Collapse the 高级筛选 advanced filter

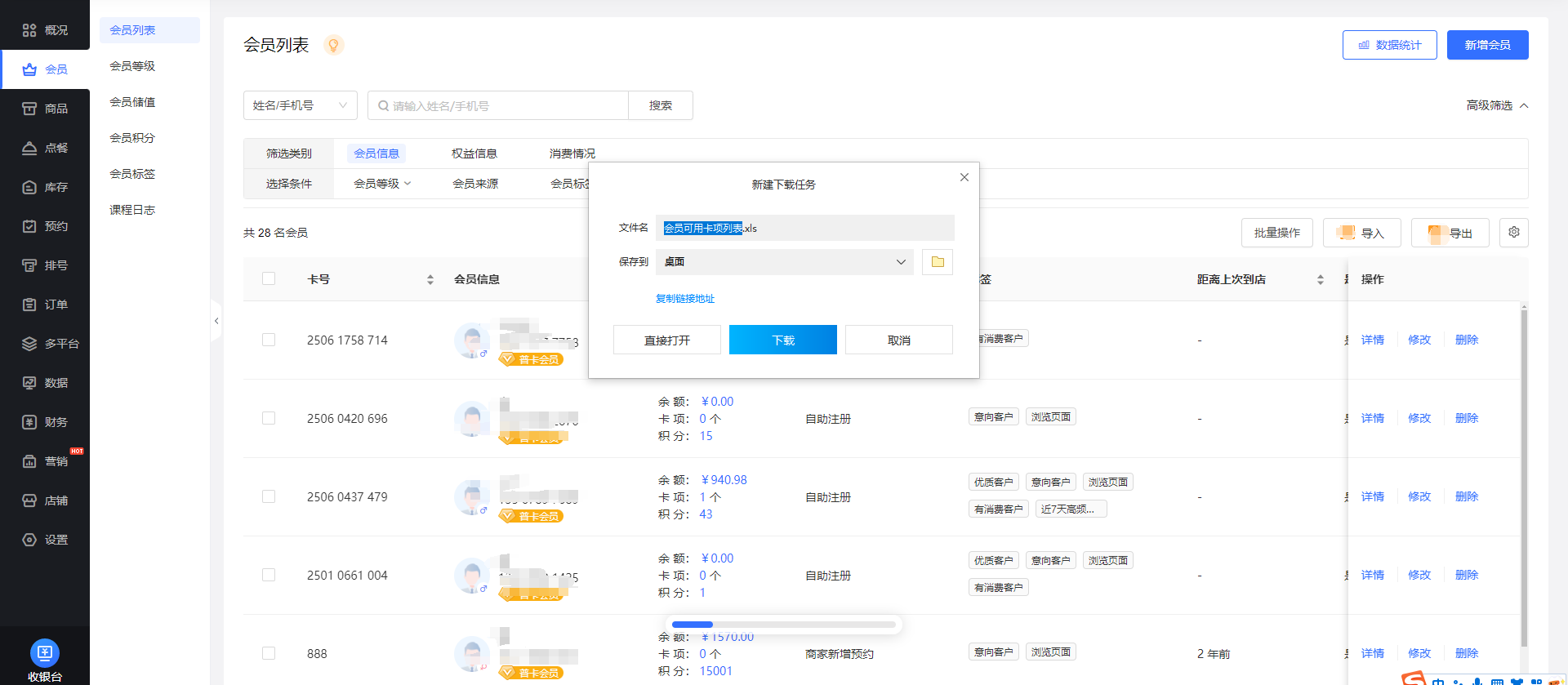1496,105
